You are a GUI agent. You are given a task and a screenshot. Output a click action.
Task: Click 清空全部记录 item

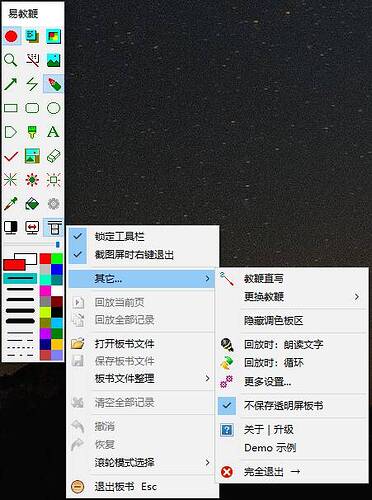[142, 403]
